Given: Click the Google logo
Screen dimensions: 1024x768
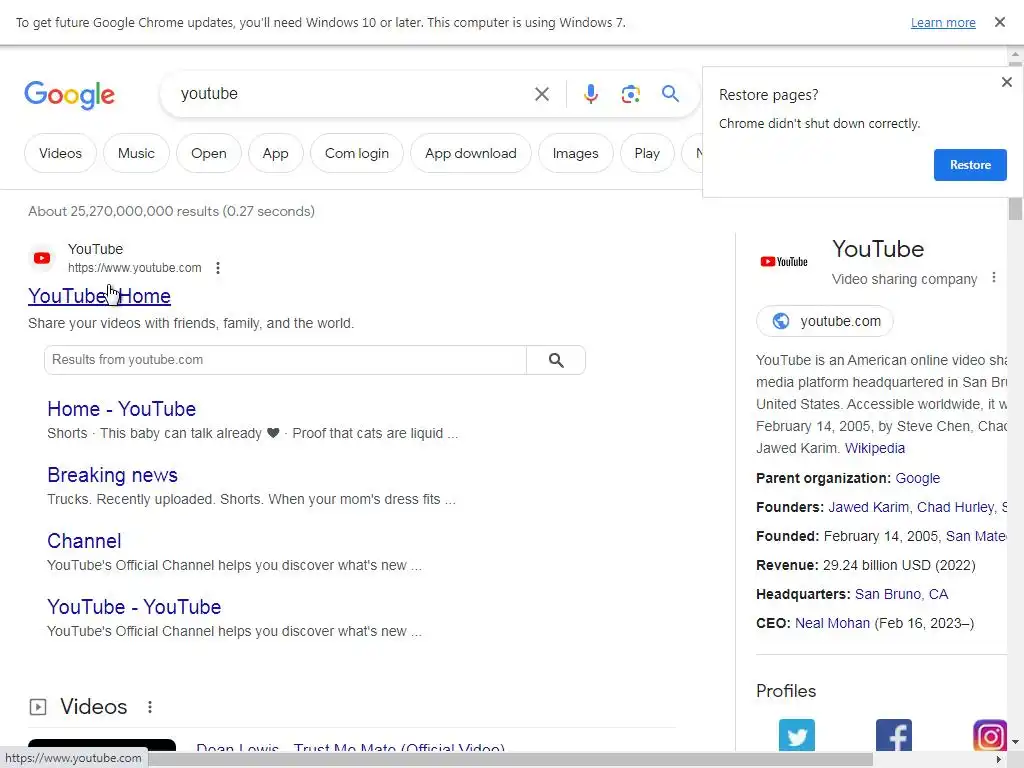Looking at the screenshot, I should click(x=69, y=95).
